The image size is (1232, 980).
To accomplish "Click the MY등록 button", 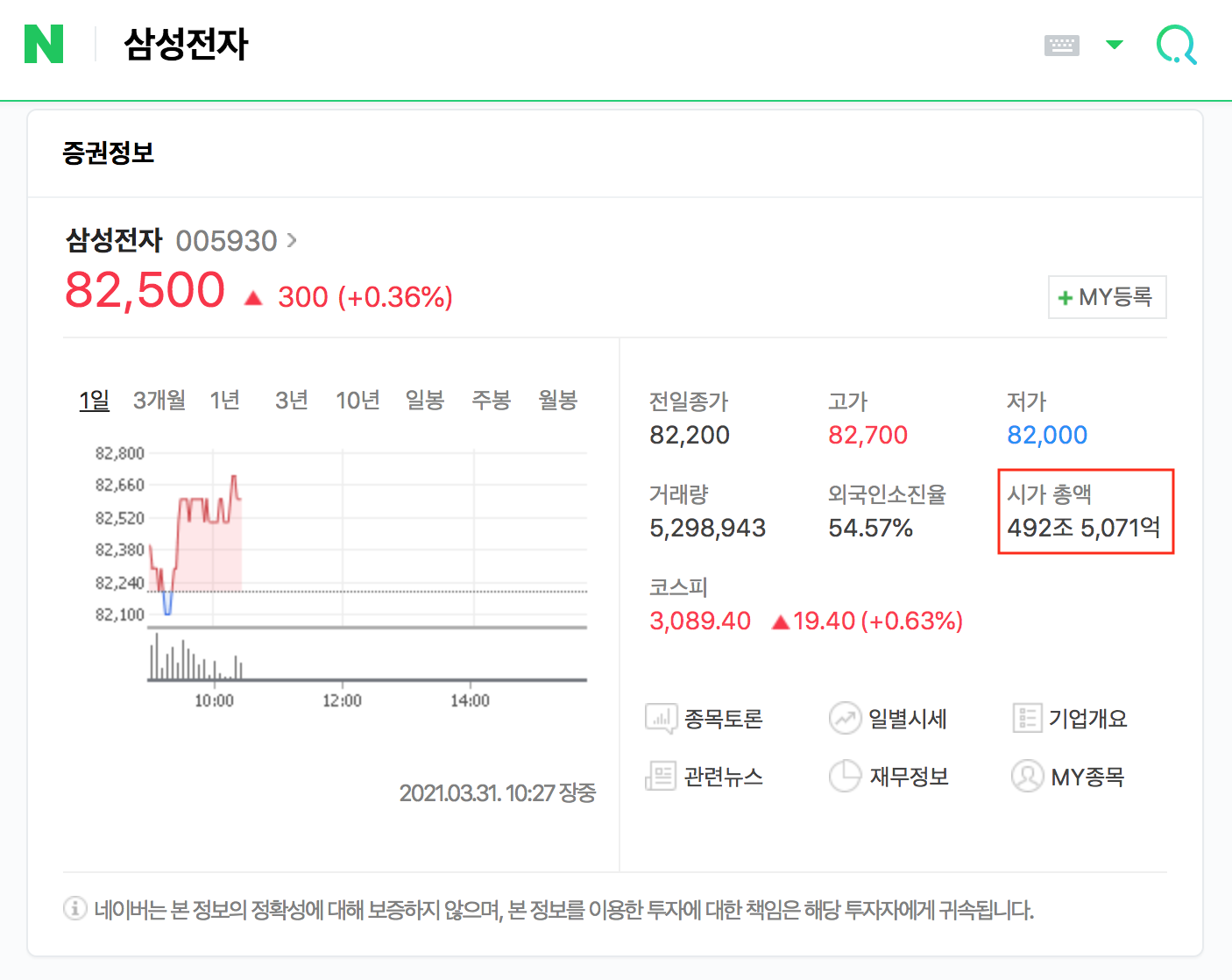I will [x=1107, y=297].
